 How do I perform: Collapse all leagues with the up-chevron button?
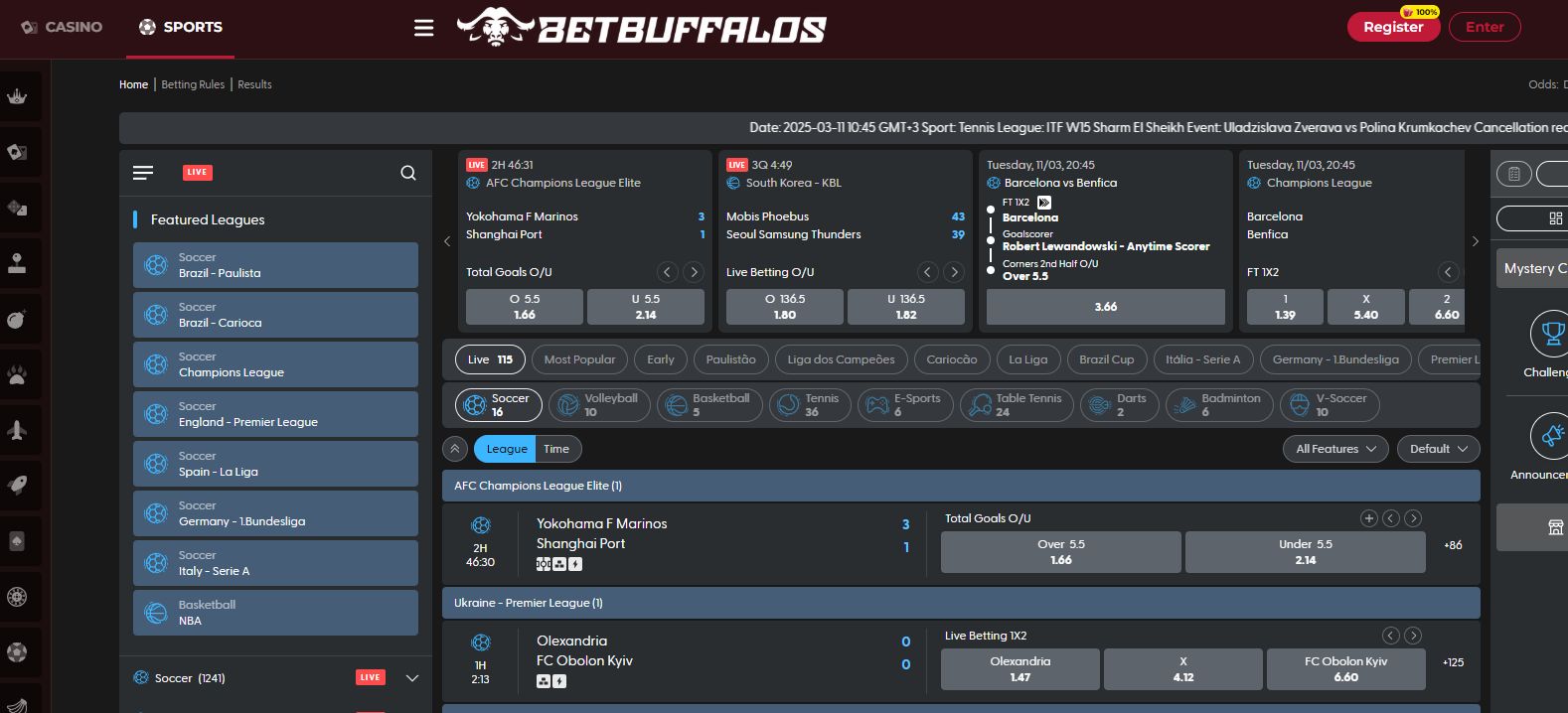[455, 449]
